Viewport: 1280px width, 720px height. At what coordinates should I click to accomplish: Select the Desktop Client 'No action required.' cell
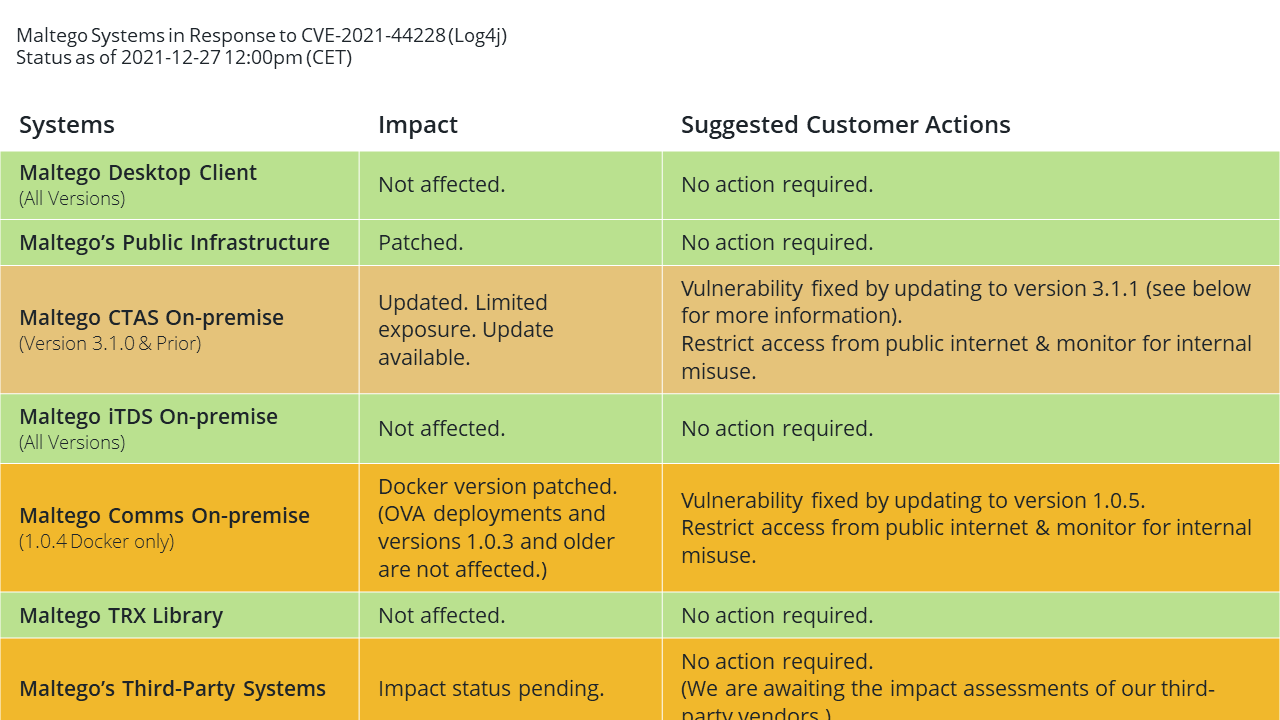[x=971, y=185]
